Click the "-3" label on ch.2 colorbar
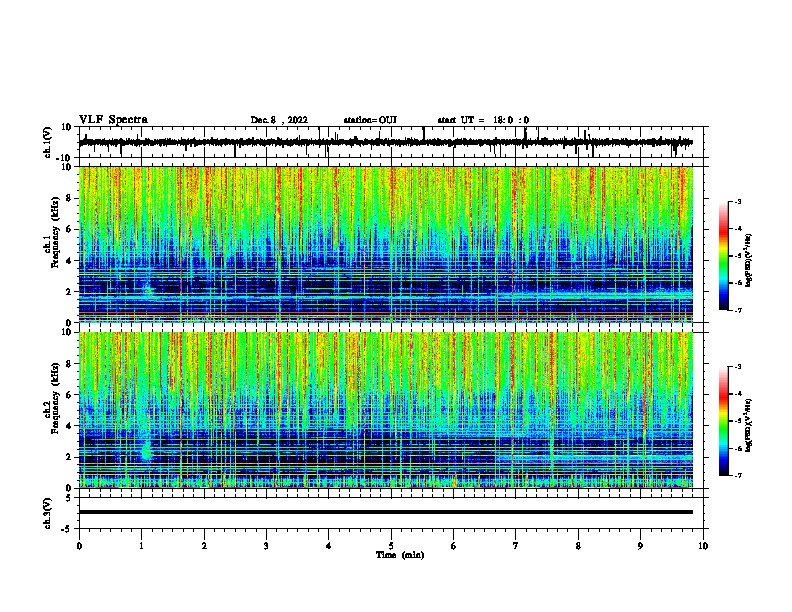The image size is (792, 612). [x=738, y=367]
